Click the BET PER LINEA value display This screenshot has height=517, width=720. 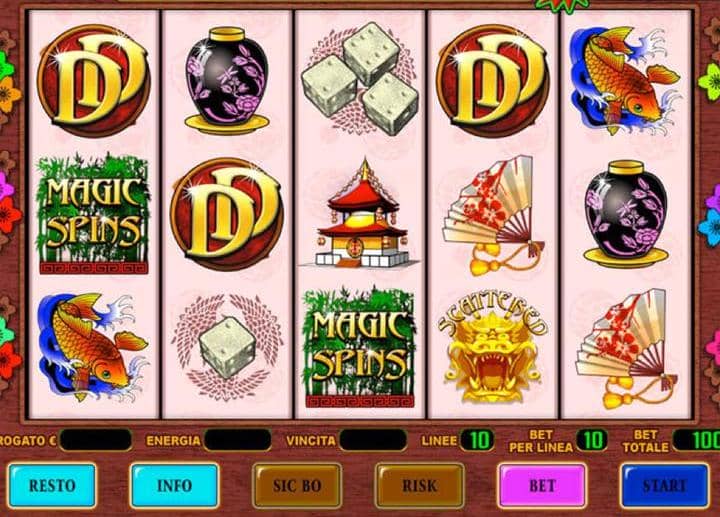coord(592,440)
